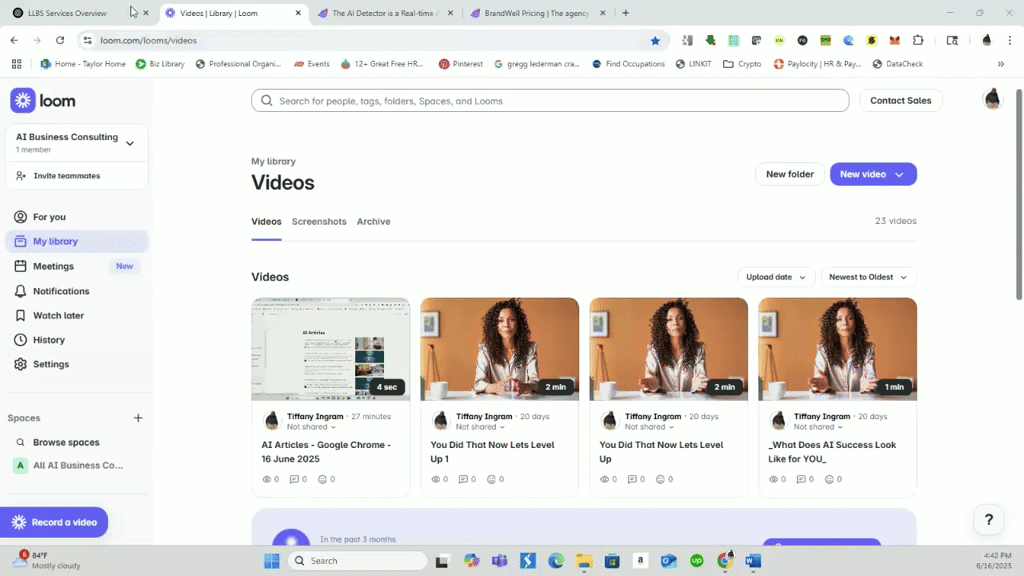This screenshot has height=576, width=1024.
Task: Open the help question mark button
Action: [x=989, y=520]
